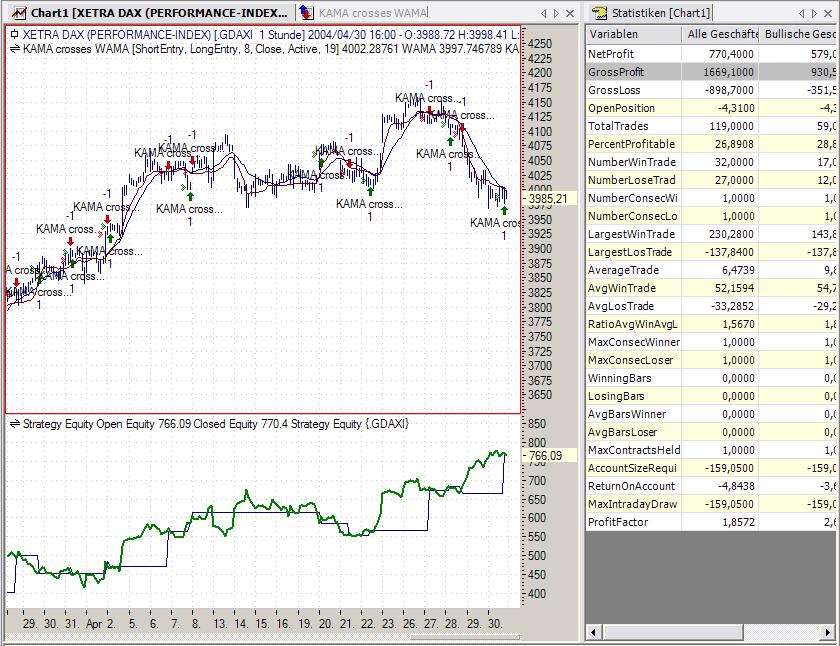This screenshot has height=646, width=840.
Task: Select the Statistiken [Chart1] tab
Action: 660,13
